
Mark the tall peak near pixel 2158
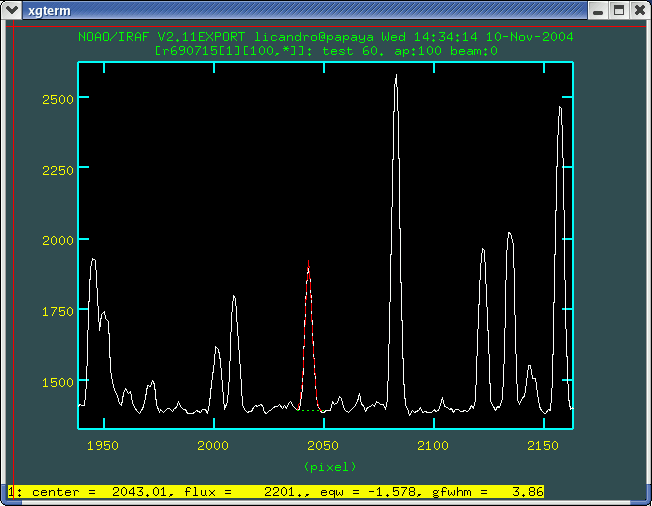click(x=560, y=109)
